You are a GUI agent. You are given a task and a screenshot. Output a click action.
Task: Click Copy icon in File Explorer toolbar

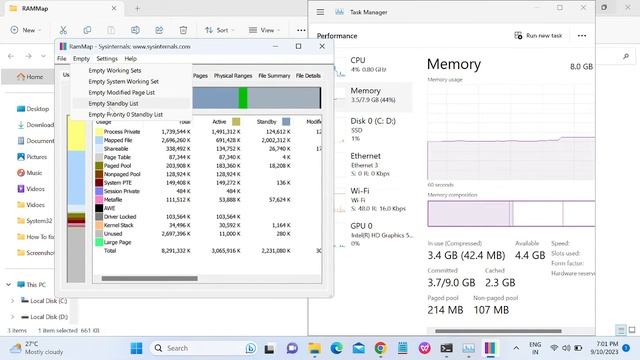[87, 30]
